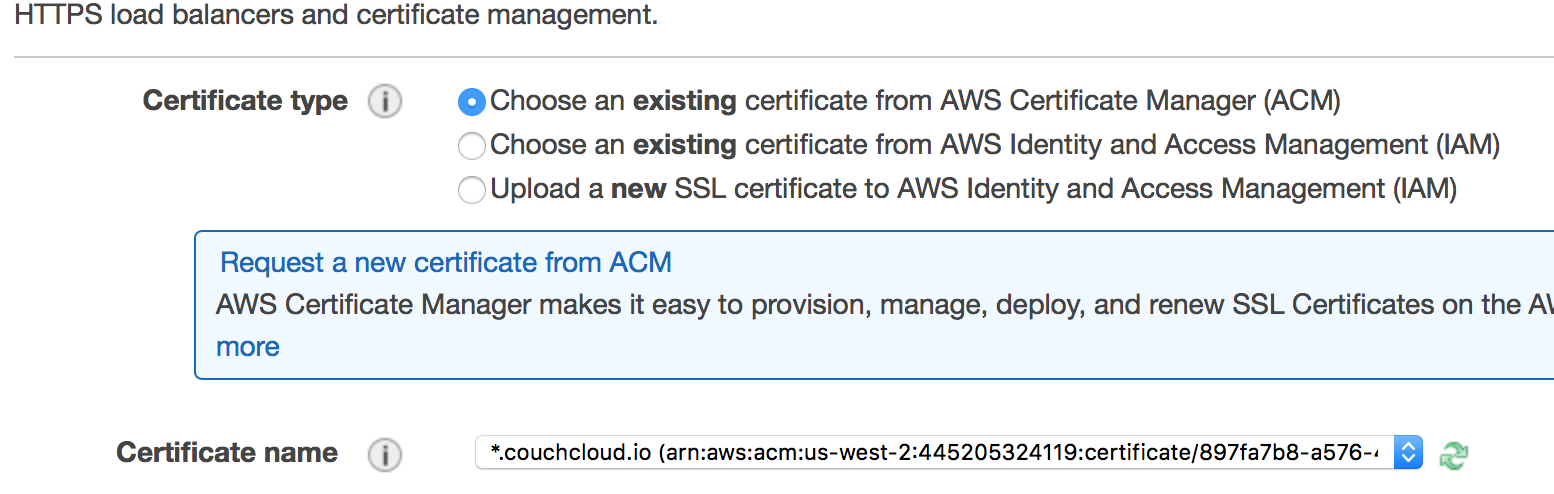This screenshot has width=1554, height=494.
Task: Click the bold Certificate type field label
Action: click(x=245, y=101)
